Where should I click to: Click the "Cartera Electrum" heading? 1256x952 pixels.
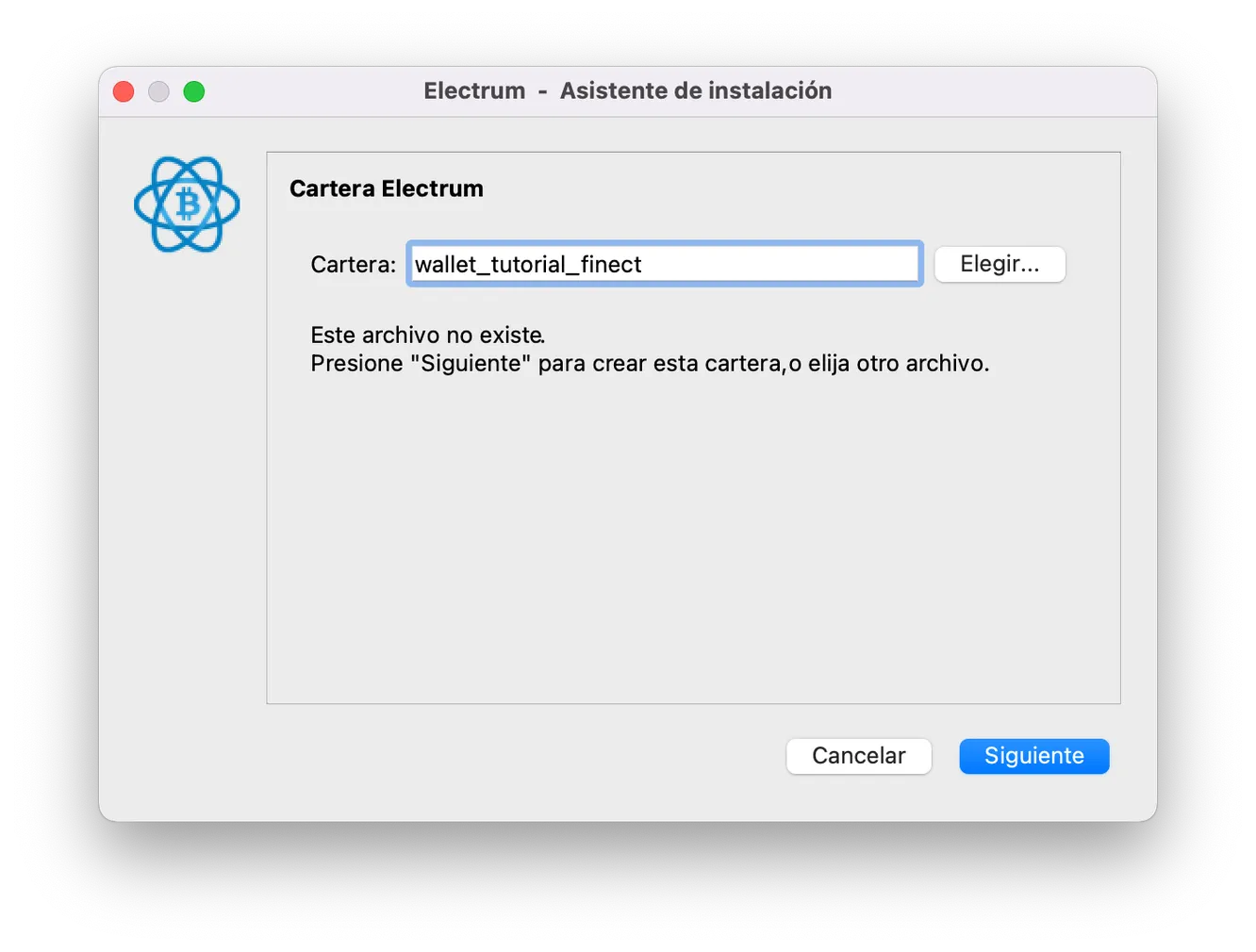[x=386, y=189]
